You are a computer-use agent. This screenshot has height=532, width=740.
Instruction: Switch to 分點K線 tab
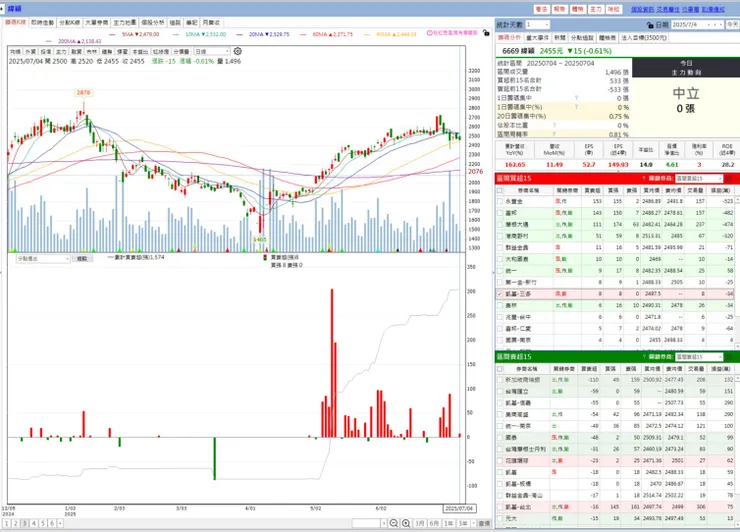[69, 22]
